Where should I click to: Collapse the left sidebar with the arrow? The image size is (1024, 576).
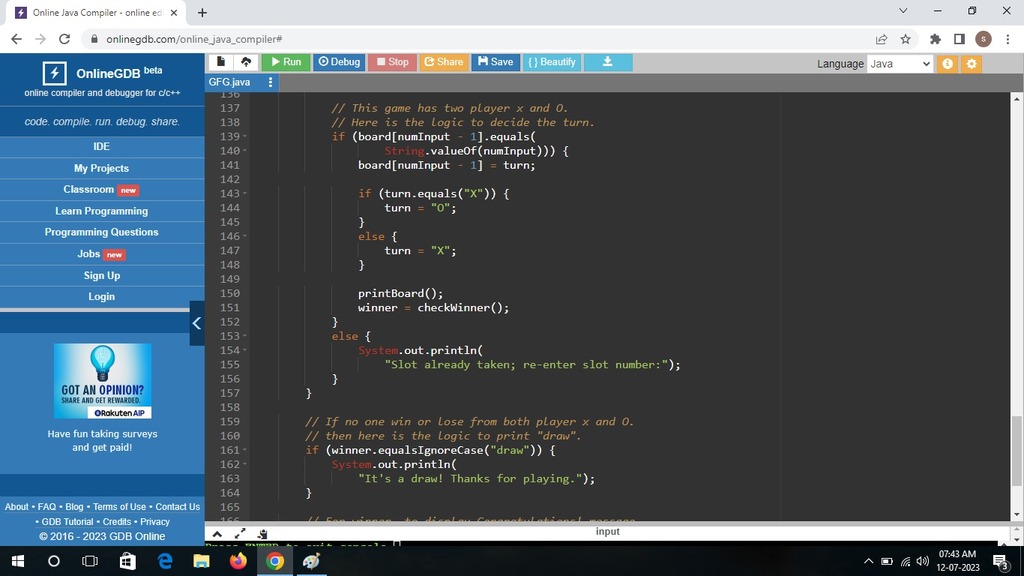197,323
